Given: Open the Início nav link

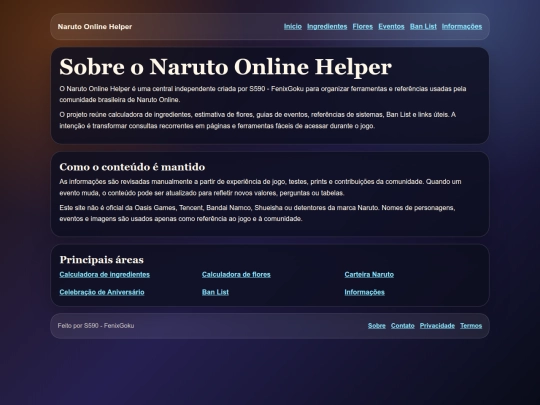Looking at the screenshot, I should pyautogui.click(x=292, y=27).
